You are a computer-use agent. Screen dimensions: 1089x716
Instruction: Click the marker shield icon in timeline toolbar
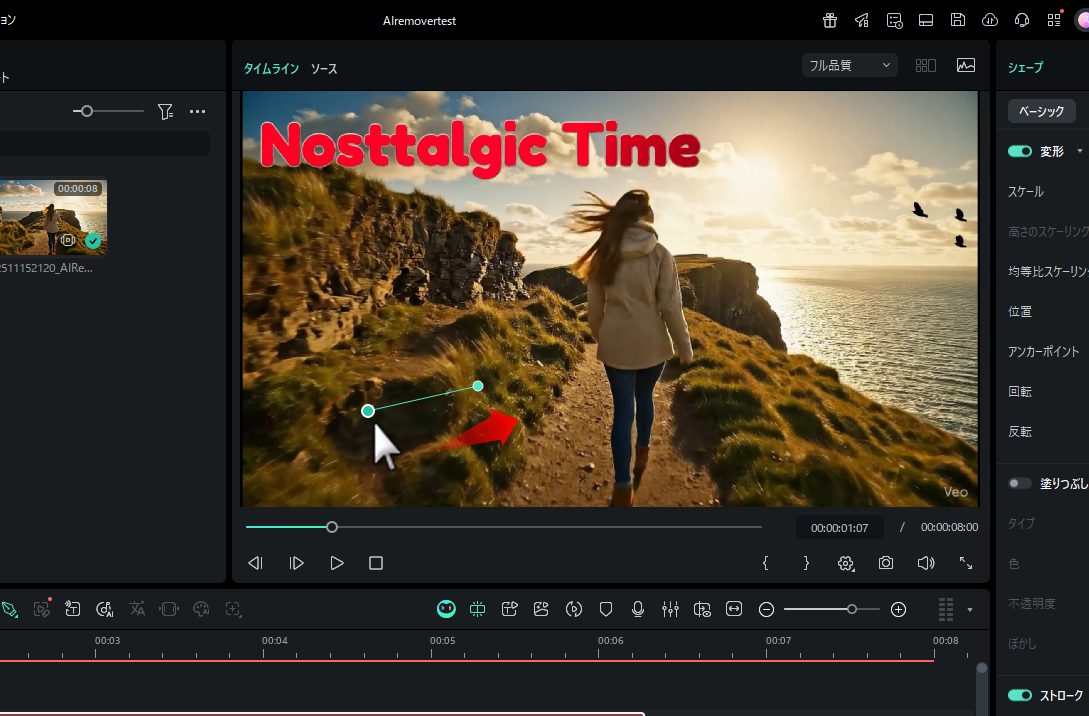click(x=606, y=609)
